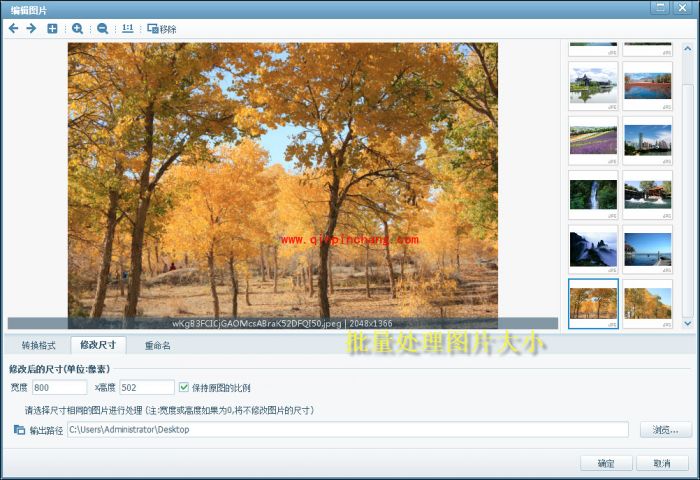This screenshot has width=700, height=480.
Task: Open the 重命名 tab
Action: pos(157,345)
